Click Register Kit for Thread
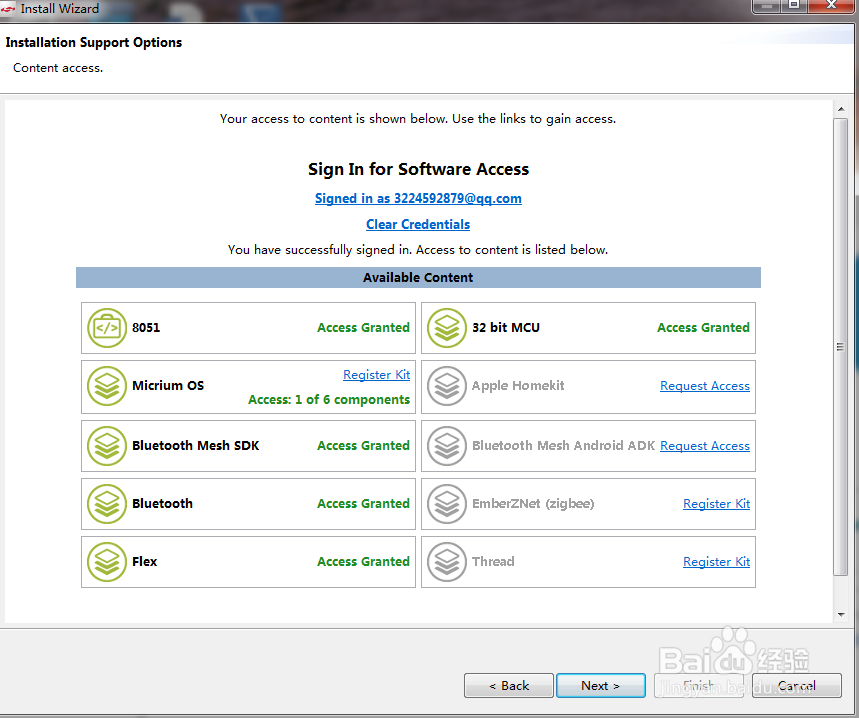 (x=716, y=562)
